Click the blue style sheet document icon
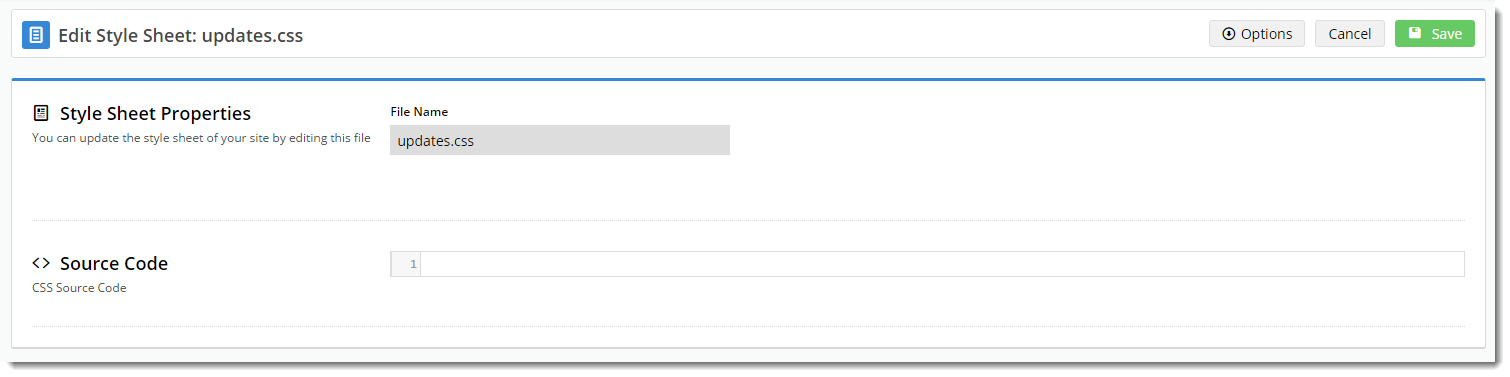Screen dimensions: 1510x377 (36, 35)
